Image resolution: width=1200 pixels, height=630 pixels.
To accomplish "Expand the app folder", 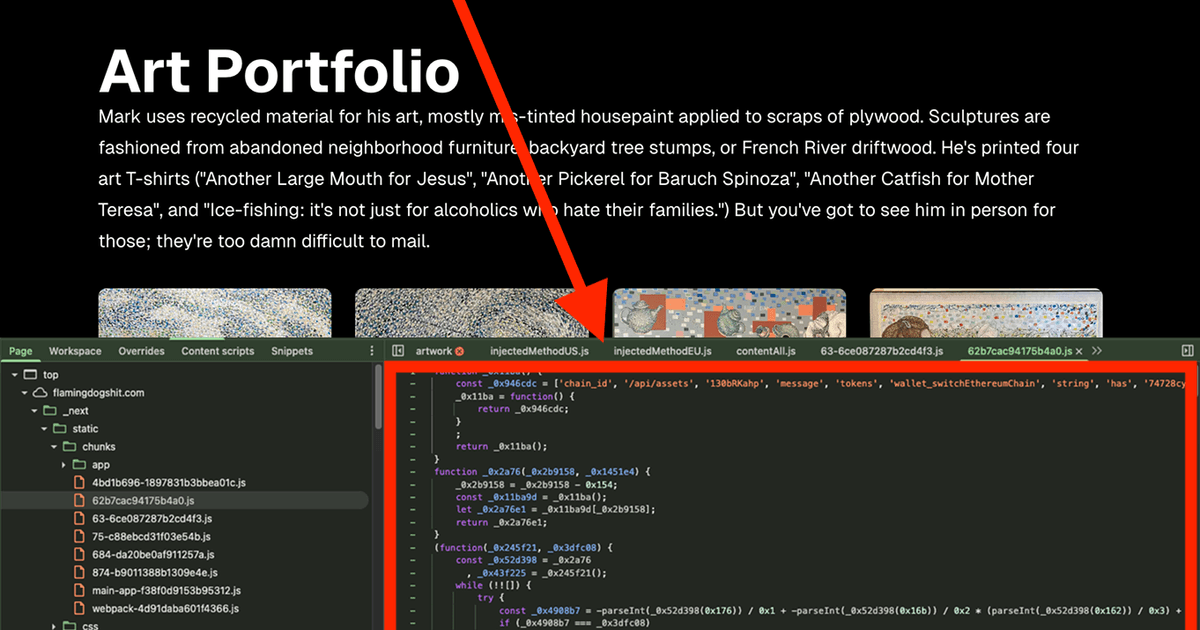I will pyautogui.click(x=65, y=464).
